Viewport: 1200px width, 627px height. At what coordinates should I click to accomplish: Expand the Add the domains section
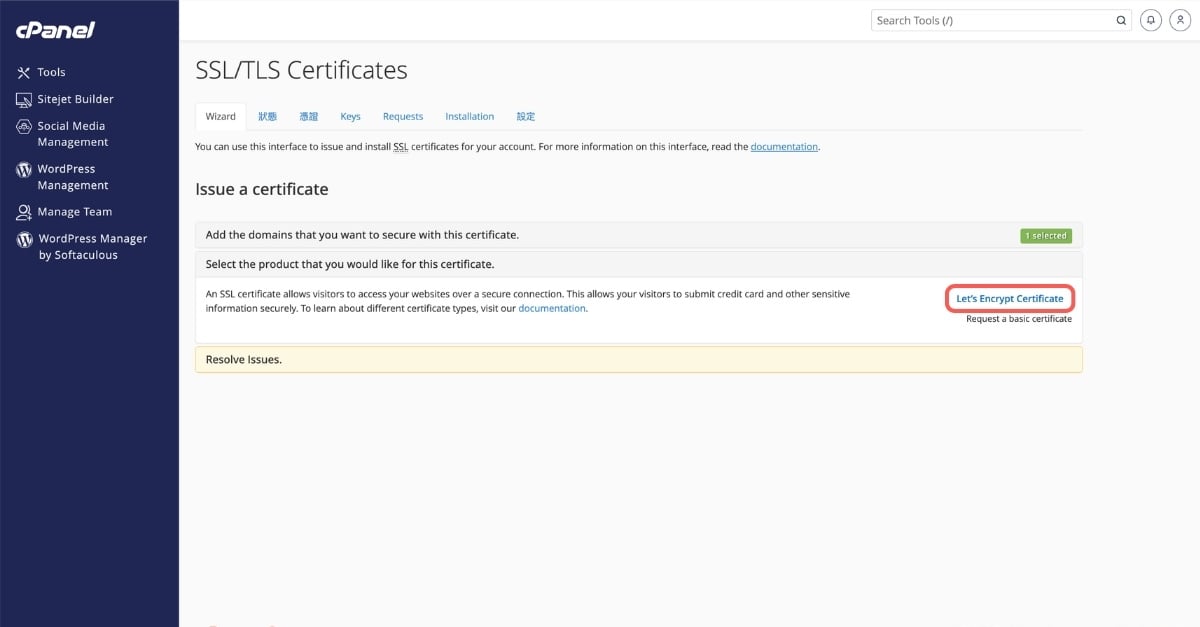click(639, 235)
